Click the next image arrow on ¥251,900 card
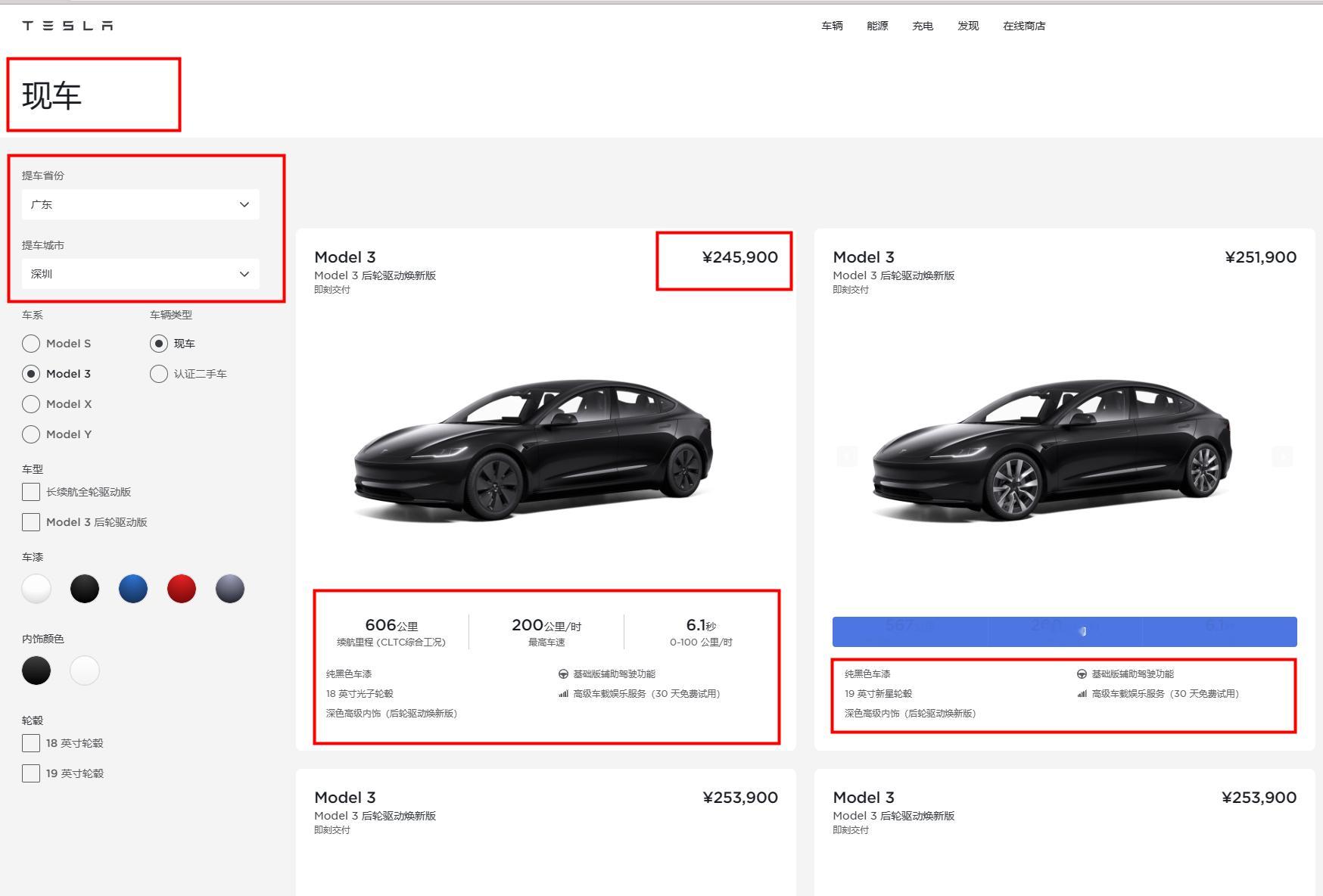Screen dimensions: 1323x896 (1282, 456)
